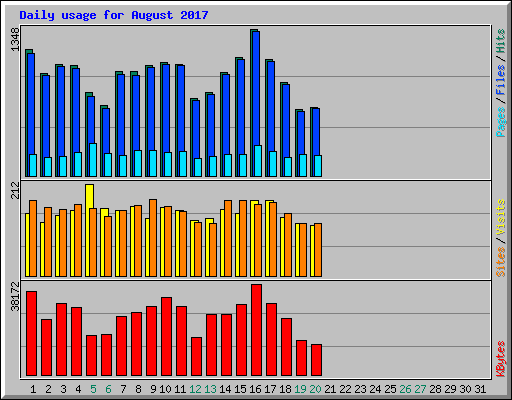The height and width of the screenshot is (400, 512).
Task: Click the chart title 'Daily usage for August 2017'
Action: click(114, 15)
